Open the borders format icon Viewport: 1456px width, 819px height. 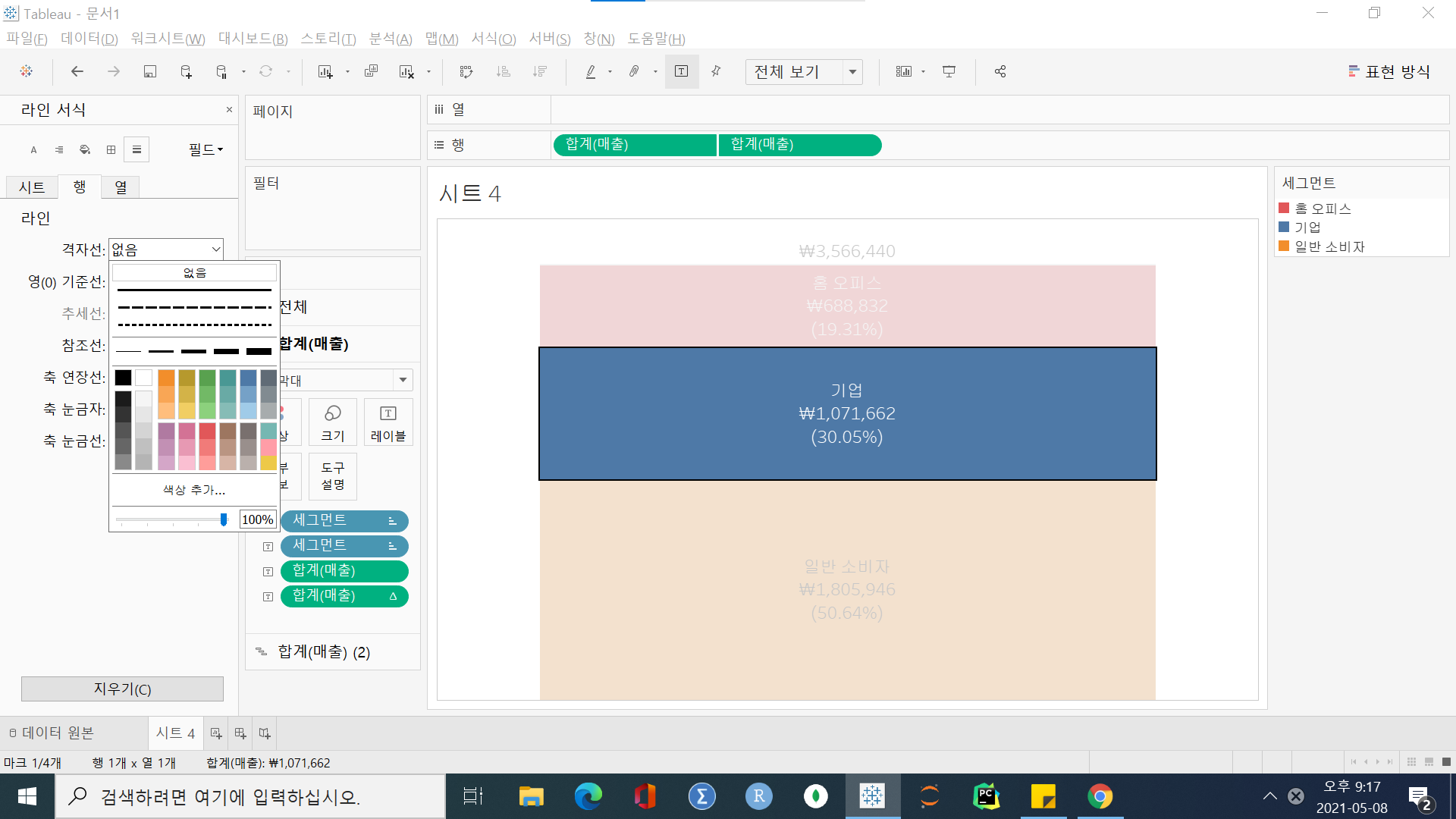point(111,149)
